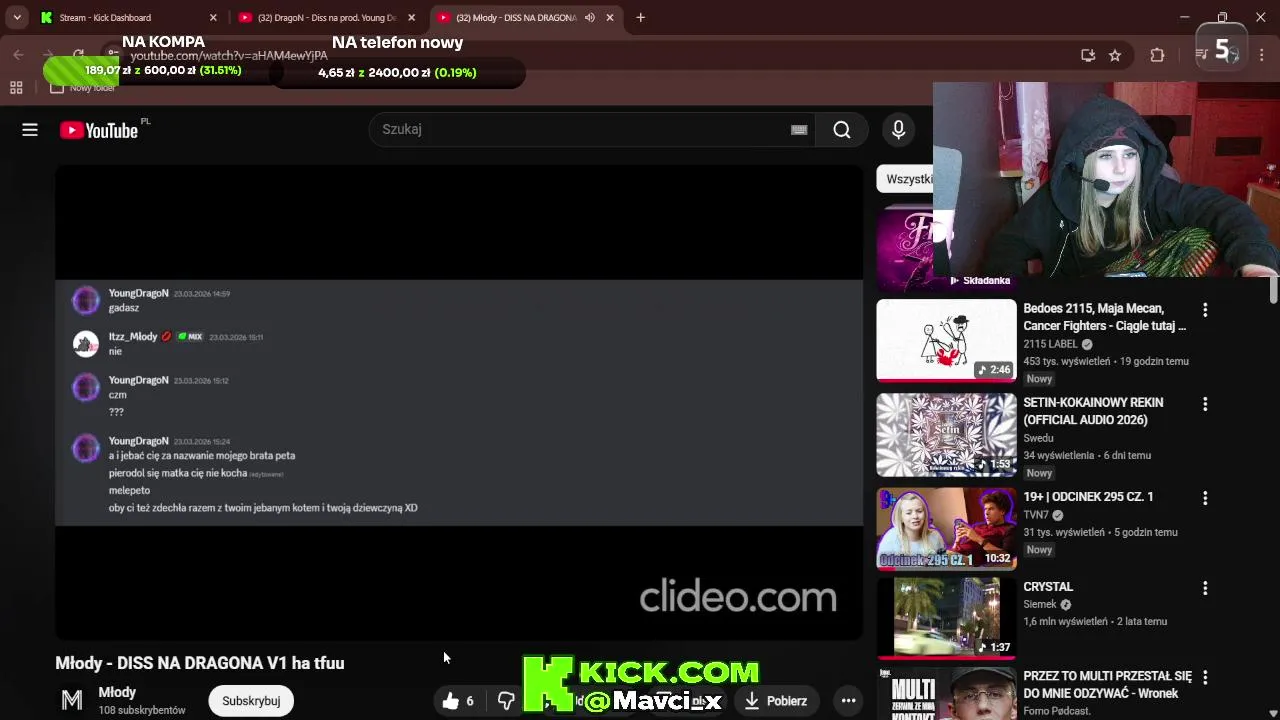Open new browser tab with plus
This screenshot has width=1280, height=720.
tap(640, 17)
